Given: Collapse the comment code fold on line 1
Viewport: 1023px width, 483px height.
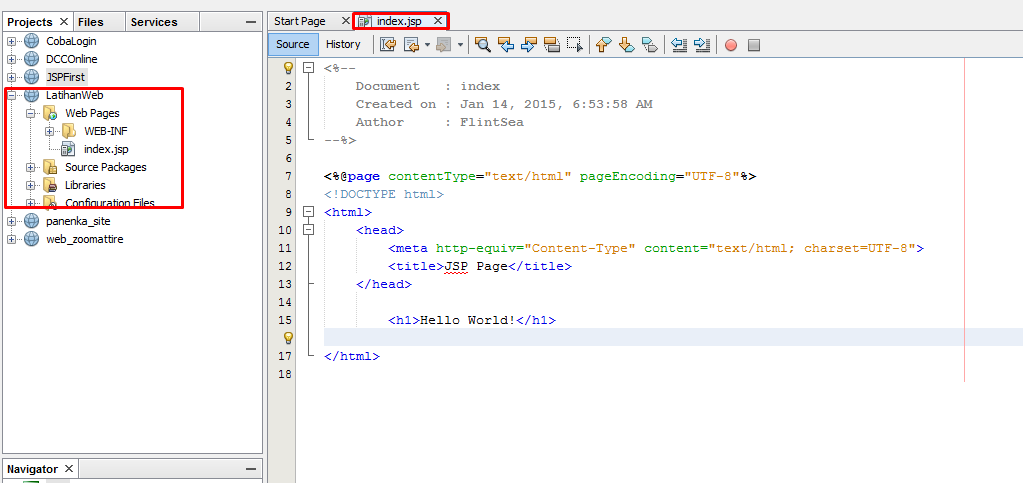Looking at the screenshot, I should (x=309, y=67).
